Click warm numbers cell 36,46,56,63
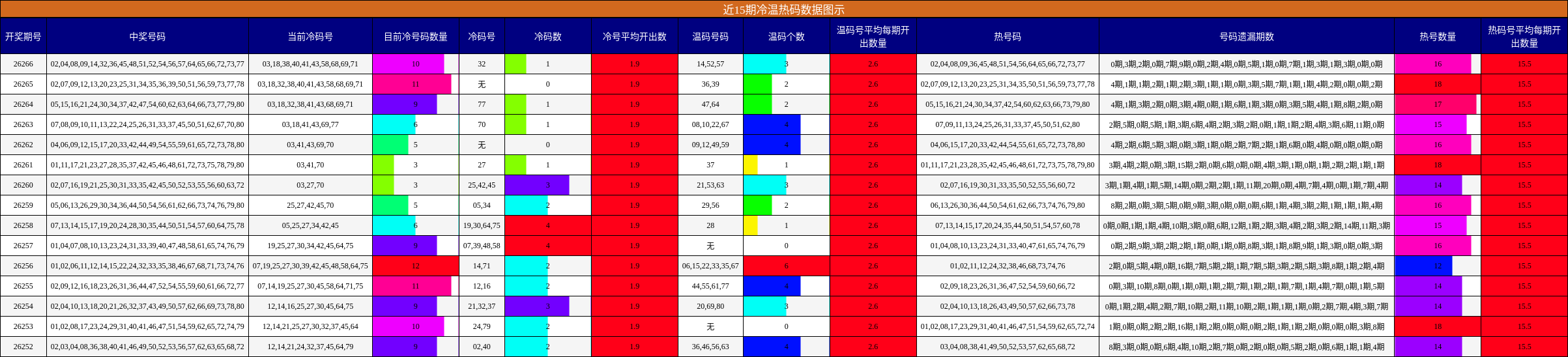The image size is (1568, 357). click(710, 347)
